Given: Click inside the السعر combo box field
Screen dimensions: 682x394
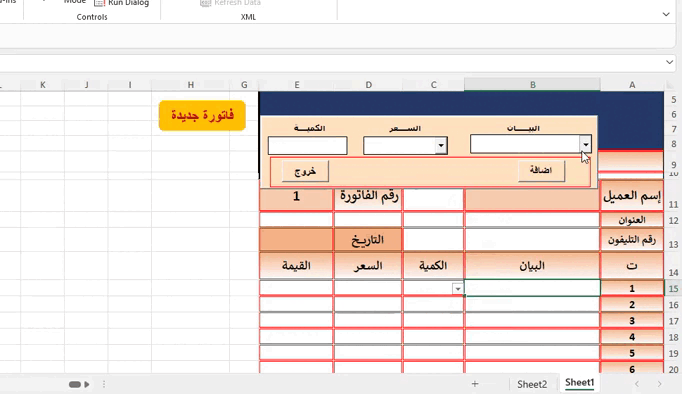Looking at the screenshot, I should (x=400, y=146).
